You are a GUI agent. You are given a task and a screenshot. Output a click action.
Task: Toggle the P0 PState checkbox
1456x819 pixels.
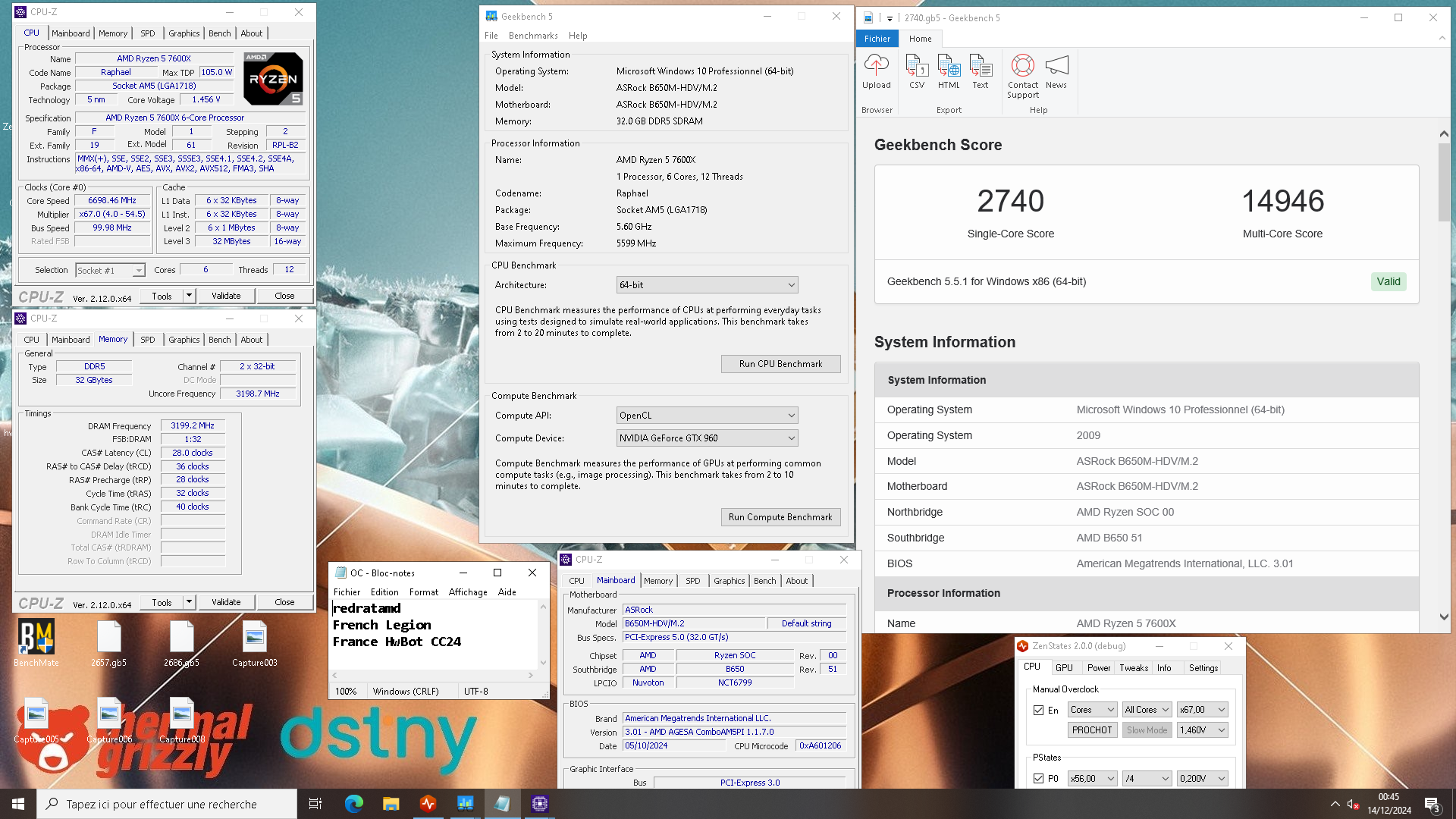1038,779
